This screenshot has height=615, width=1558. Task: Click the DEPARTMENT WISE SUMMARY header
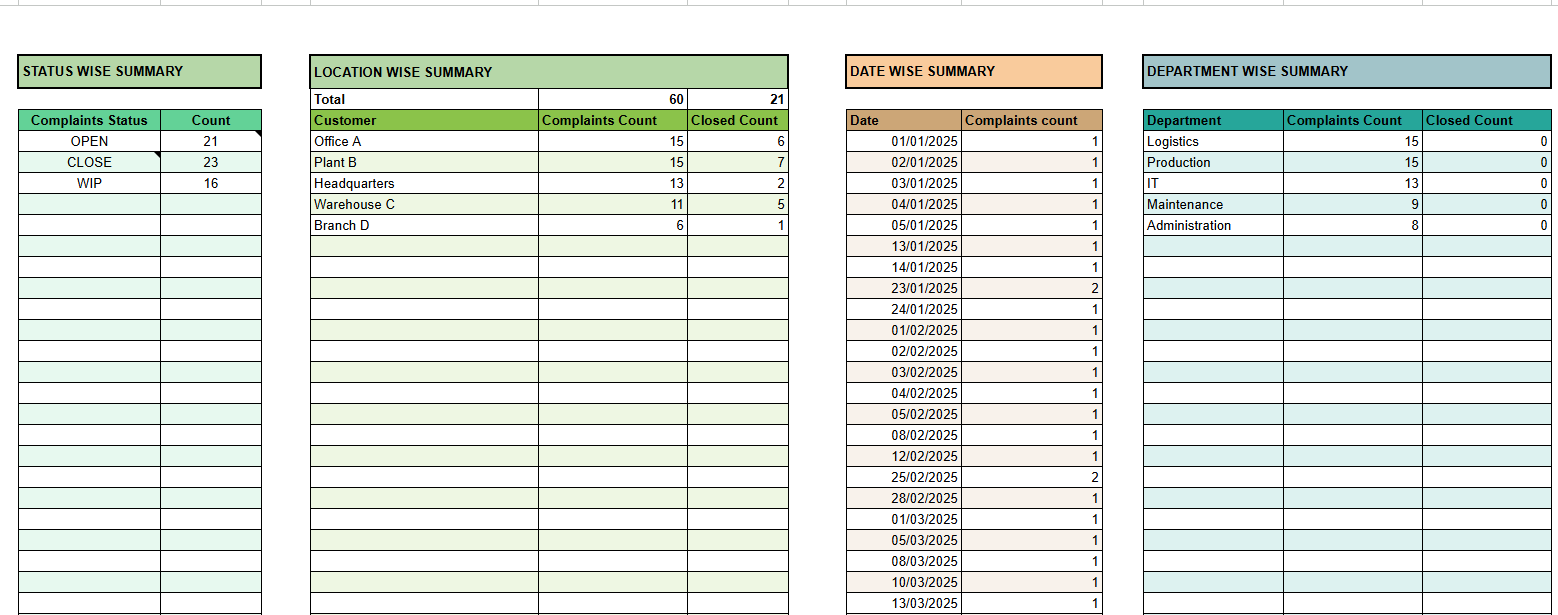point(1346,72)
